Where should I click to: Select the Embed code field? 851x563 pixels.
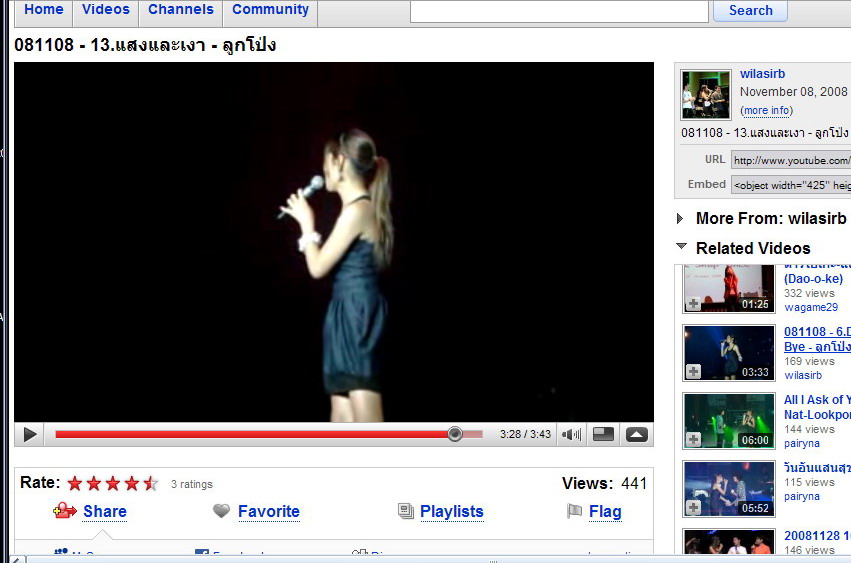point(791,185)
